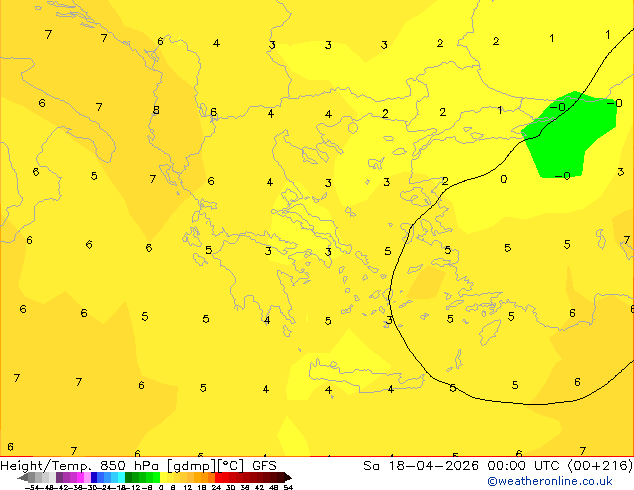Click the 54 label on legend scale
This screenshot has width=634, height=490.
pyautogui.click(x=288, y=487)
